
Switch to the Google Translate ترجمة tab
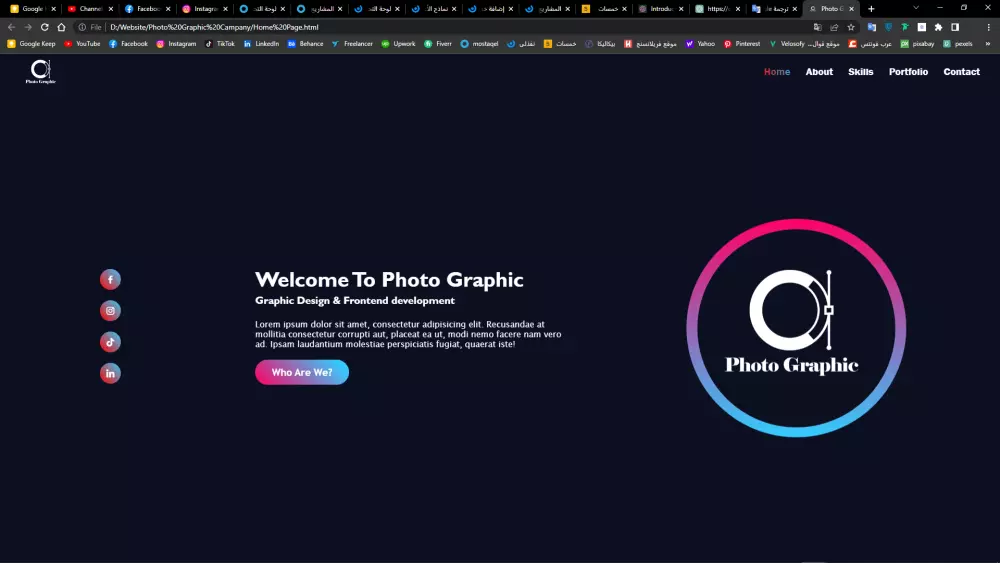[774, 9]
